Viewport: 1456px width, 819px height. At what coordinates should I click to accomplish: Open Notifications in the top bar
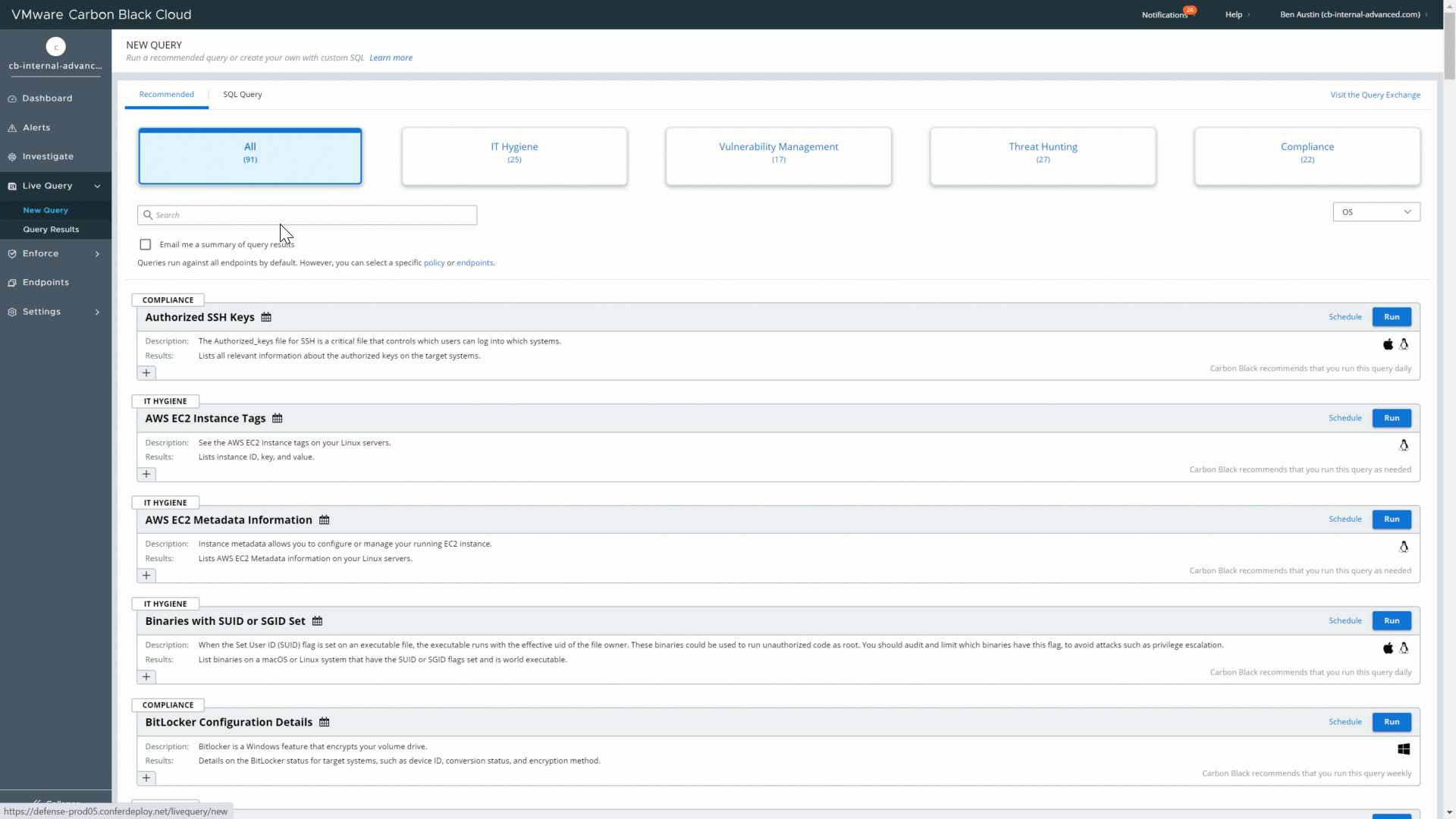point(1165,15)
